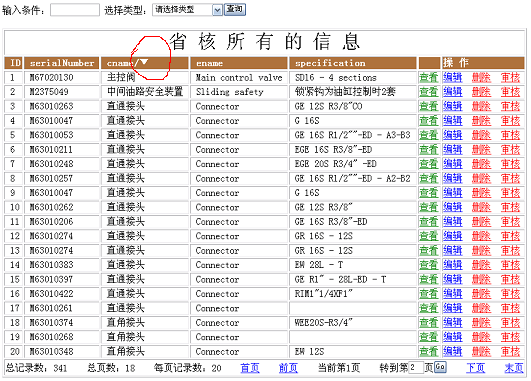
Task: Click 审核 link for row M63010261
Action: point(510,308)
